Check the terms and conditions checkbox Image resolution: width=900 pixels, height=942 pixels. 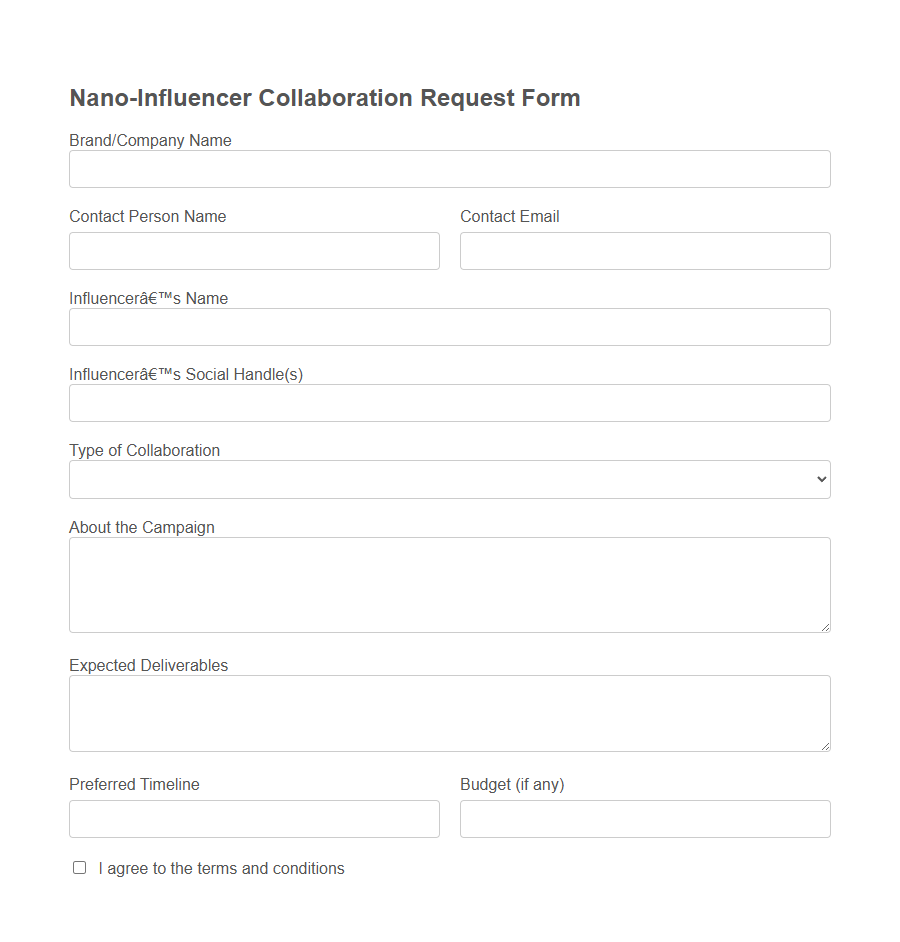pos(79,867)
